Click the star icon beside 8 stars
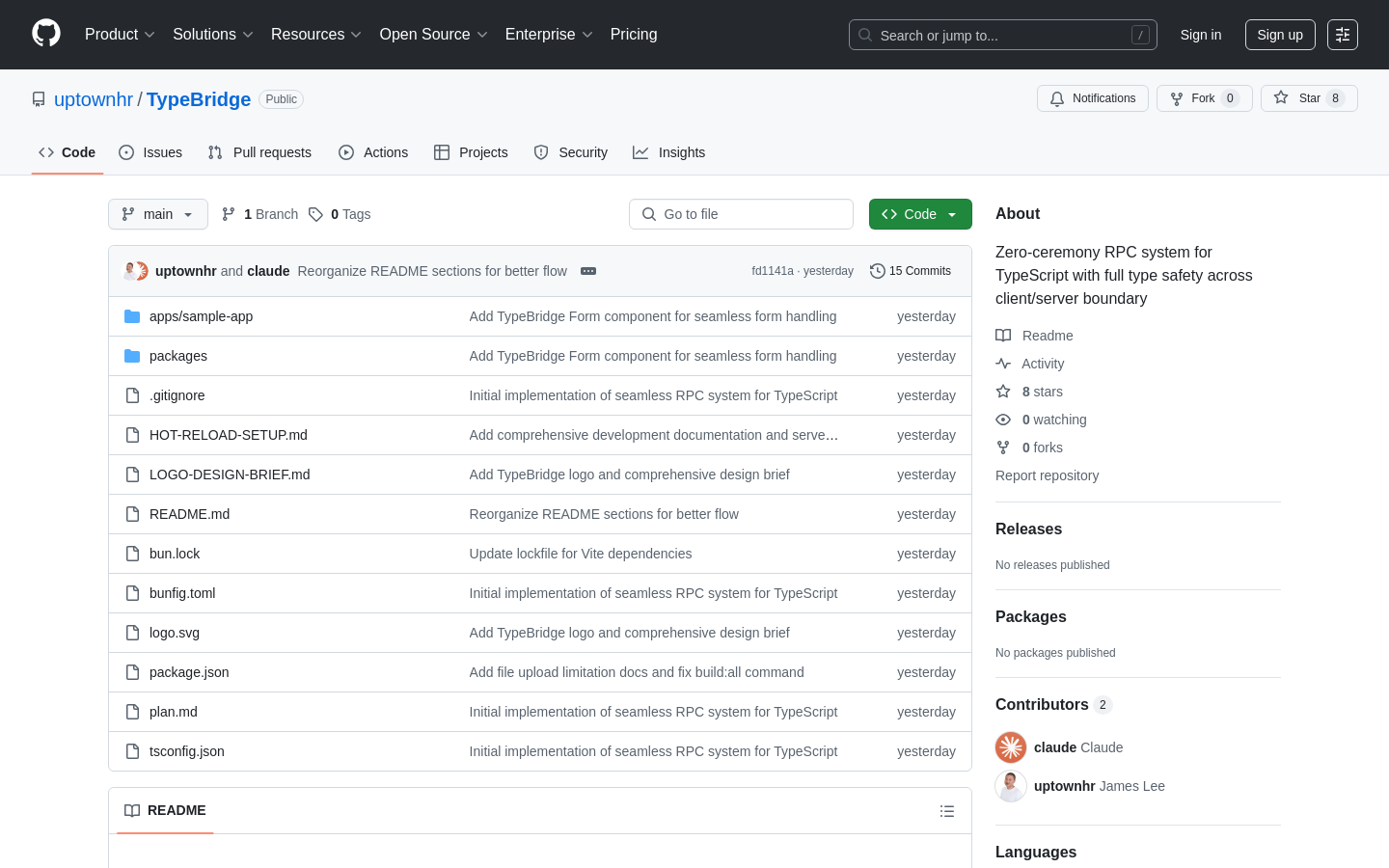The width and height of the screenshot is (1389, 868). click(1003, 392)
